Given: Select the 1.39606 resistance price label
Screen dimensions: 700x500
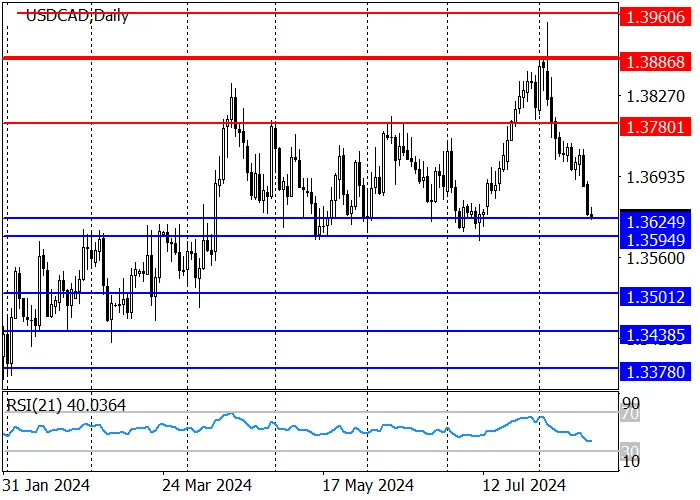Looking at the screenshot, I should pos(655,17).
